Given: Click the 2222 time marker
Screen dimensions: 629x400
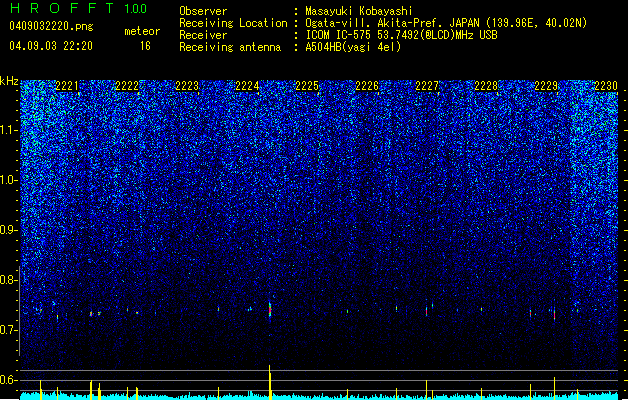Looking at the screenshot, I should pyautogui.click(x=127, y=86).
